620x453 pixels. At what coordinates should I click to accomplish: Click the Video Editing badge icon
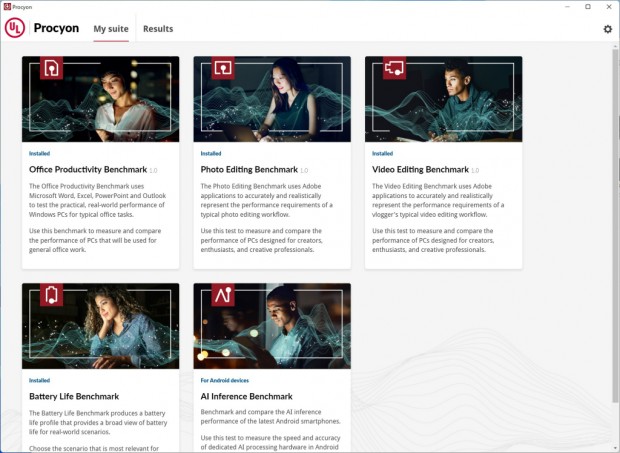tap(394, 68)
